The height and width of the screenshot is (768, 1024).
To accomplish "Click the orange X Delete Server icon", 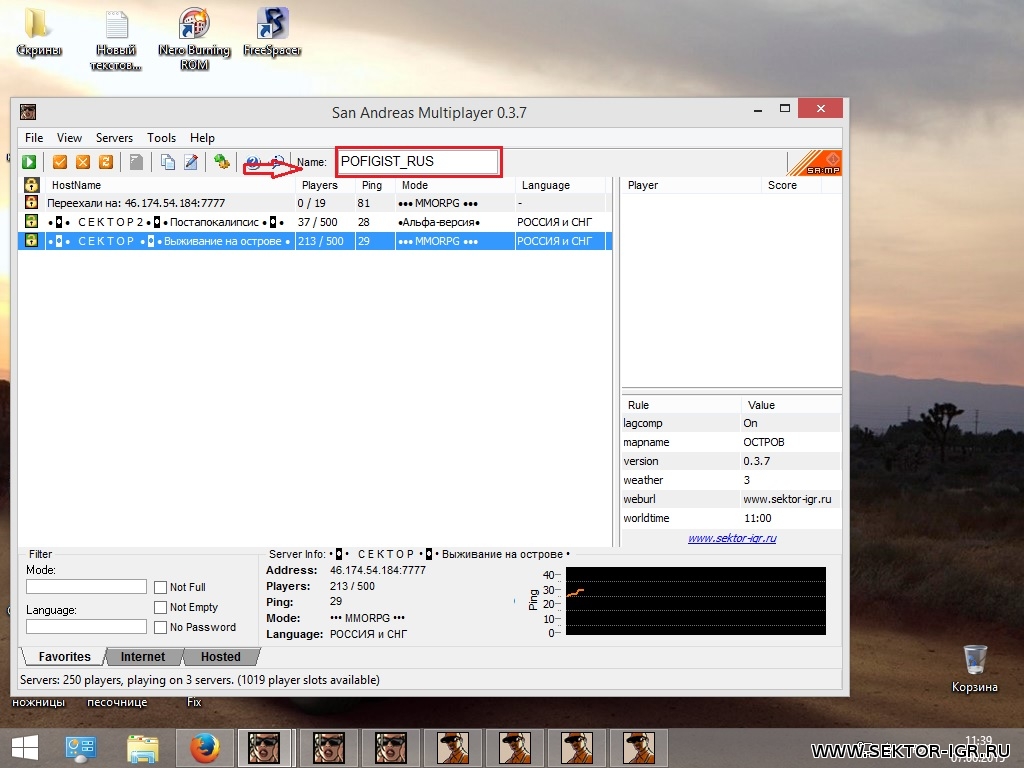I will click(83, 162).
